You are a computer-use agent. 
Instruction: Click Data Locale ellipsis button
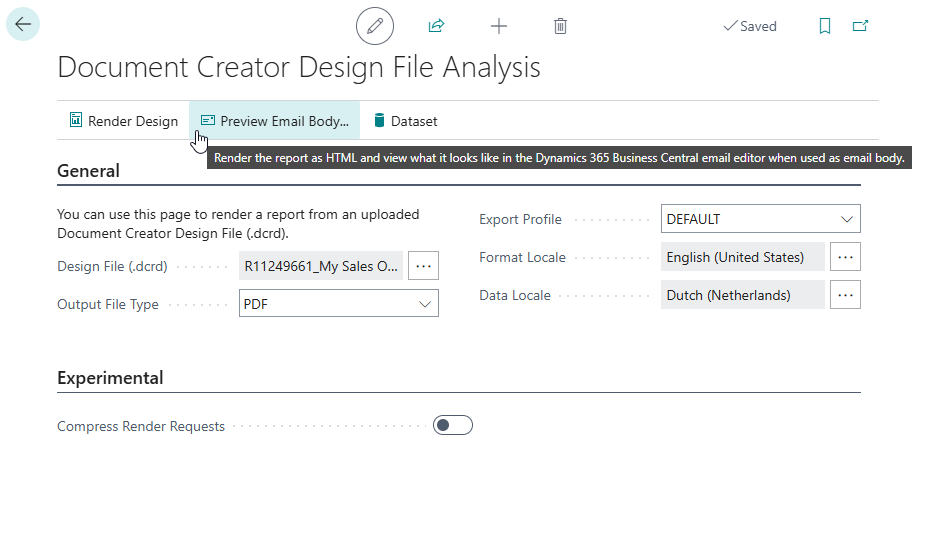(845, 295)
